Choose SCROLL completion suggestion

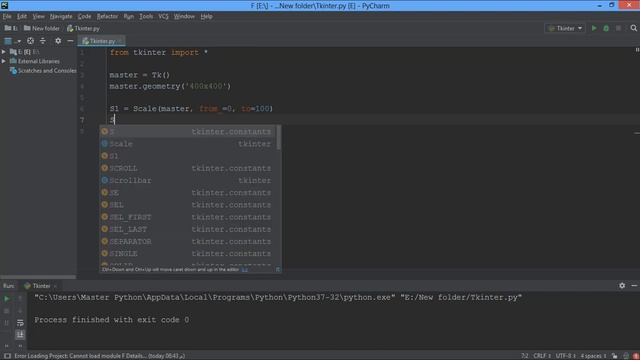coord(188,168)
